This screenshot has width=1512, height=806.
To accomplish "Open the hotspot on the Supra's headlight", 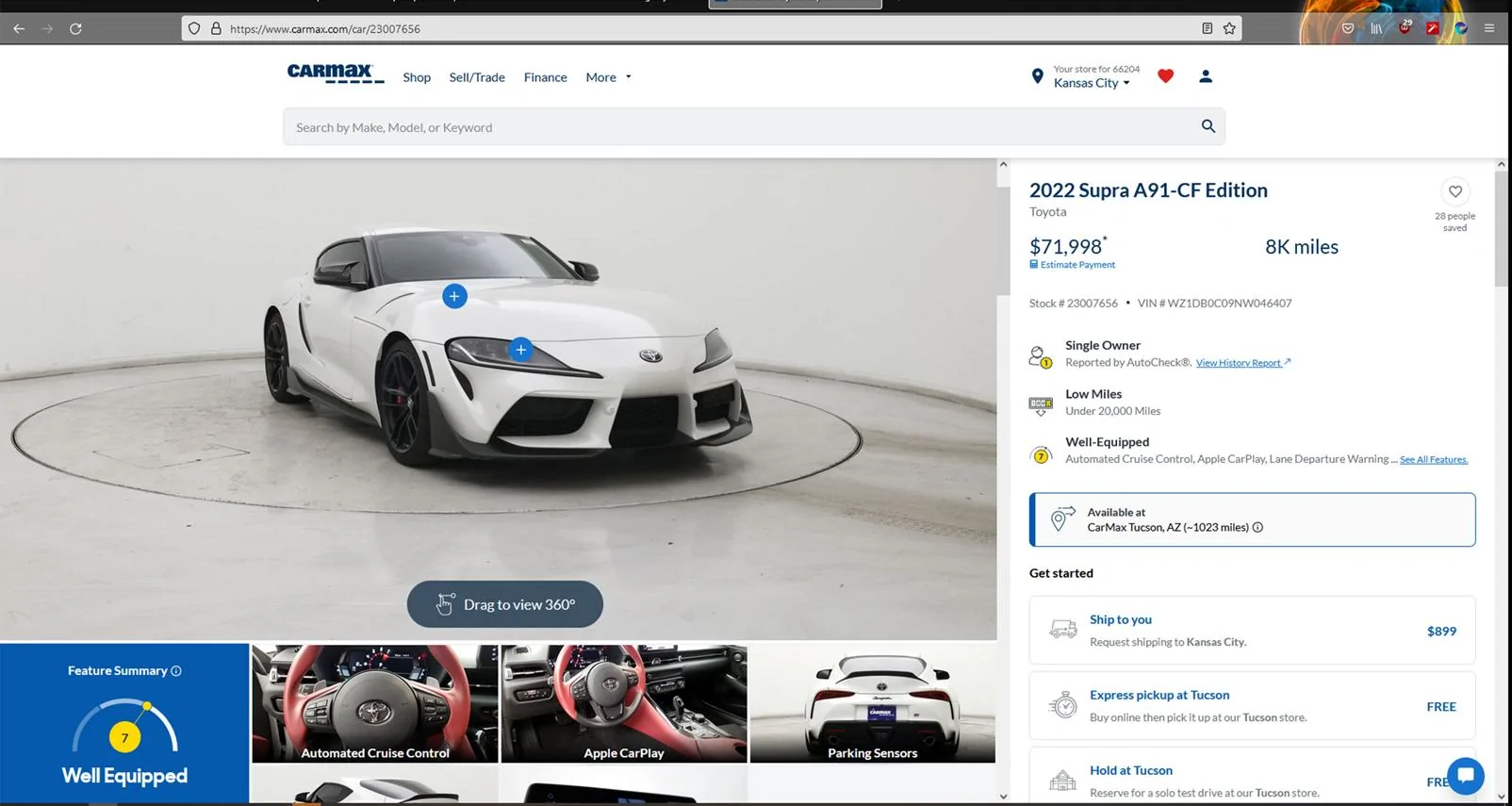I will point(520,350).
